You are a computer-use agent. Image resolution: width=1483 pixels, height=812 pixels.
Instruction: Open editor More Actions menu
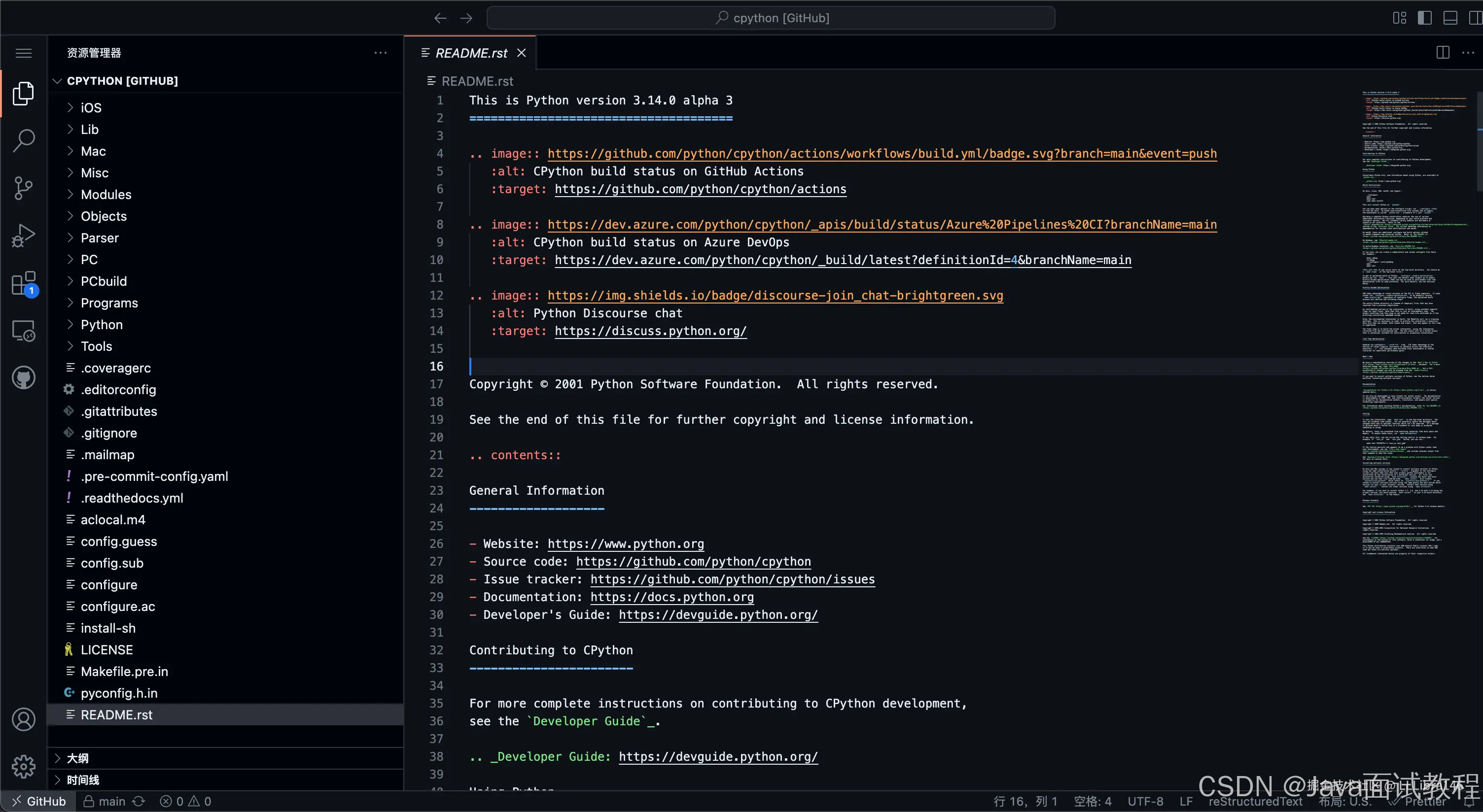click(x=1468, y=52)
